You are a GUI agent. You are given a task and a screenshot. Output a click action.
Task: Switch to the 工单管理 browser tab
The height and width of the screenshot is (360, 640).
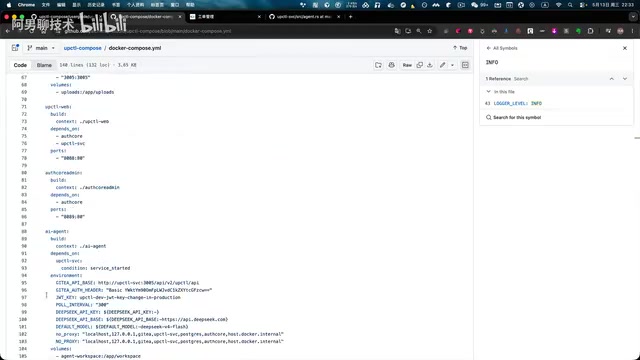(225, 17)
